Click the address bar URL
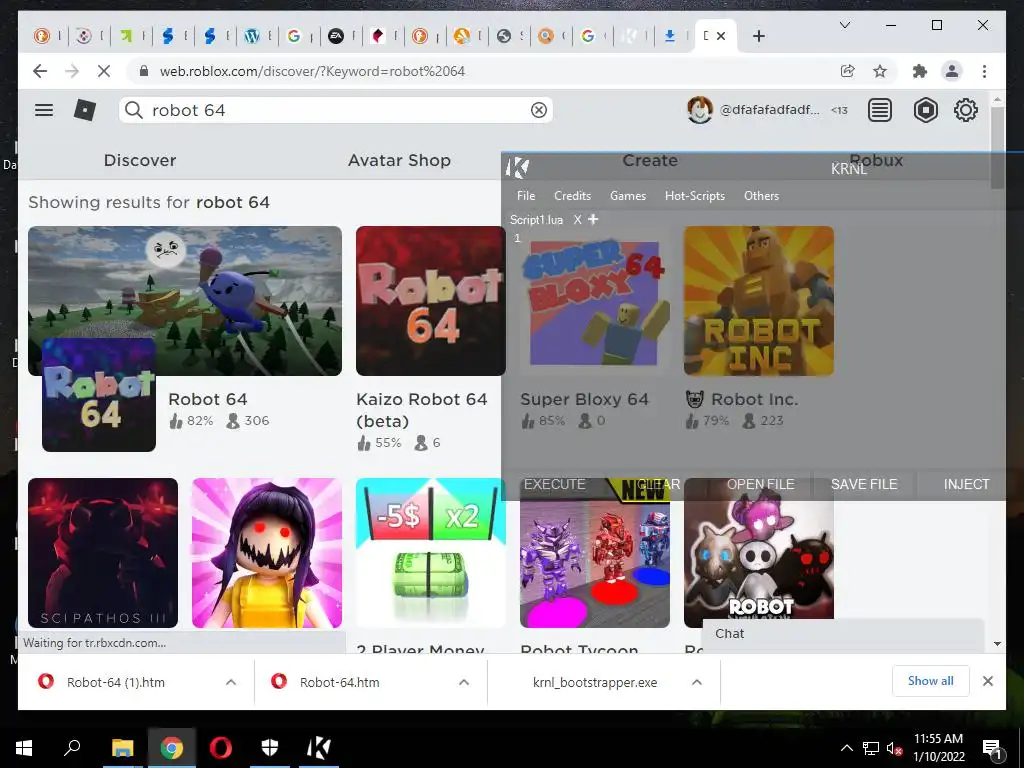 [x=312, y=71]
